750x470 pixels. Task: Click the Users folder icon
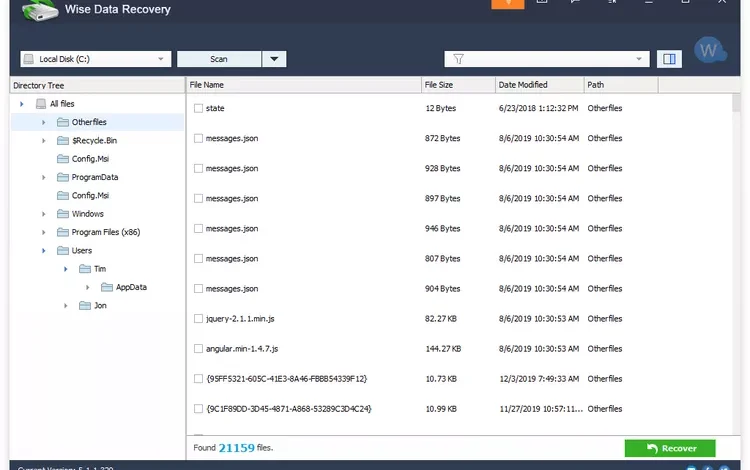pos(63,251)
